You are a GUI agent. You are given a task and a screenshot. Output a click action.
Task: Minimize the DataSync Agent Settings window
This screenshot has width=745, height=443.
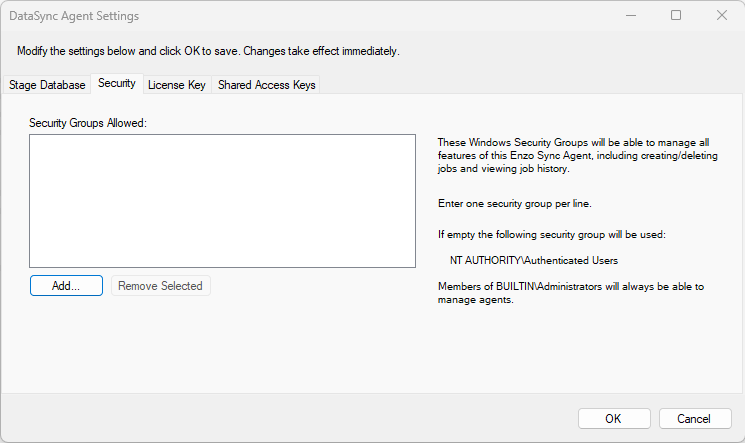pyautogui.click(x=630, y=16)
